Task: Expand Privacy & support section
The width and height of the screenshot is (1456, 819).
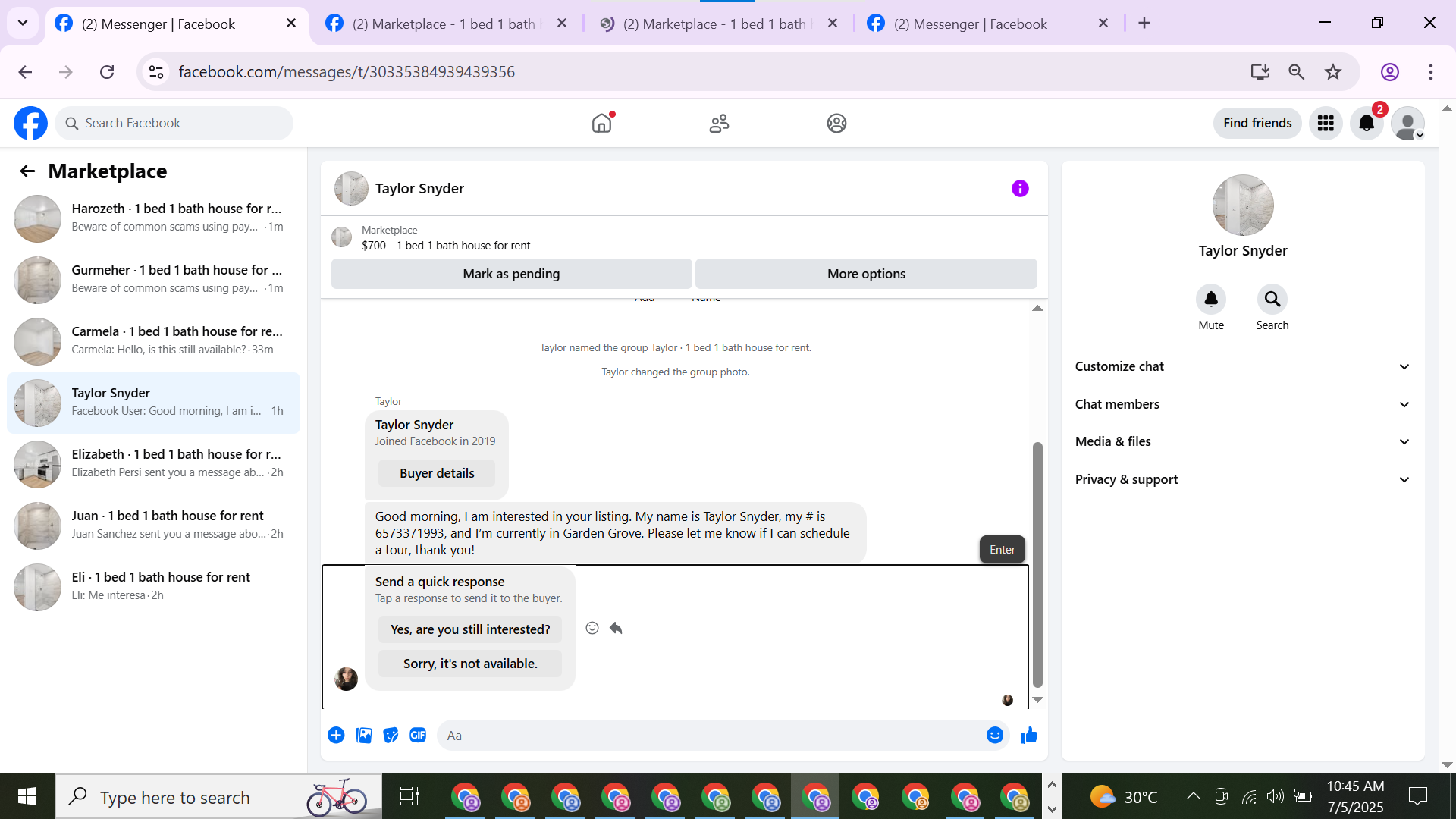Action: (x=1242, y=479)
